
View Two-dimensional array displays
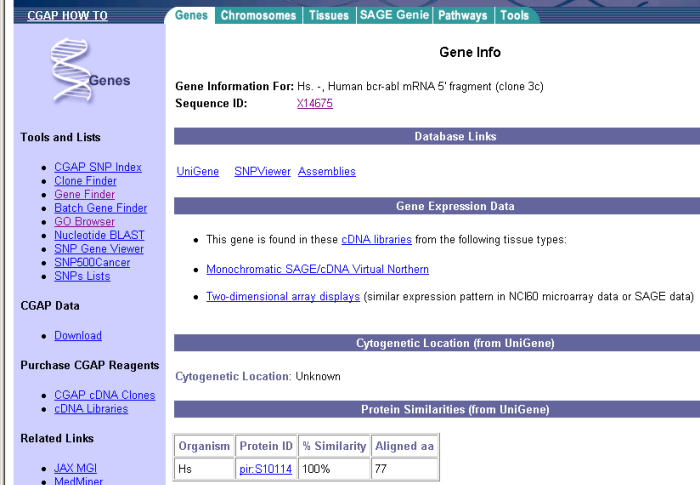(x=282, y=296)
